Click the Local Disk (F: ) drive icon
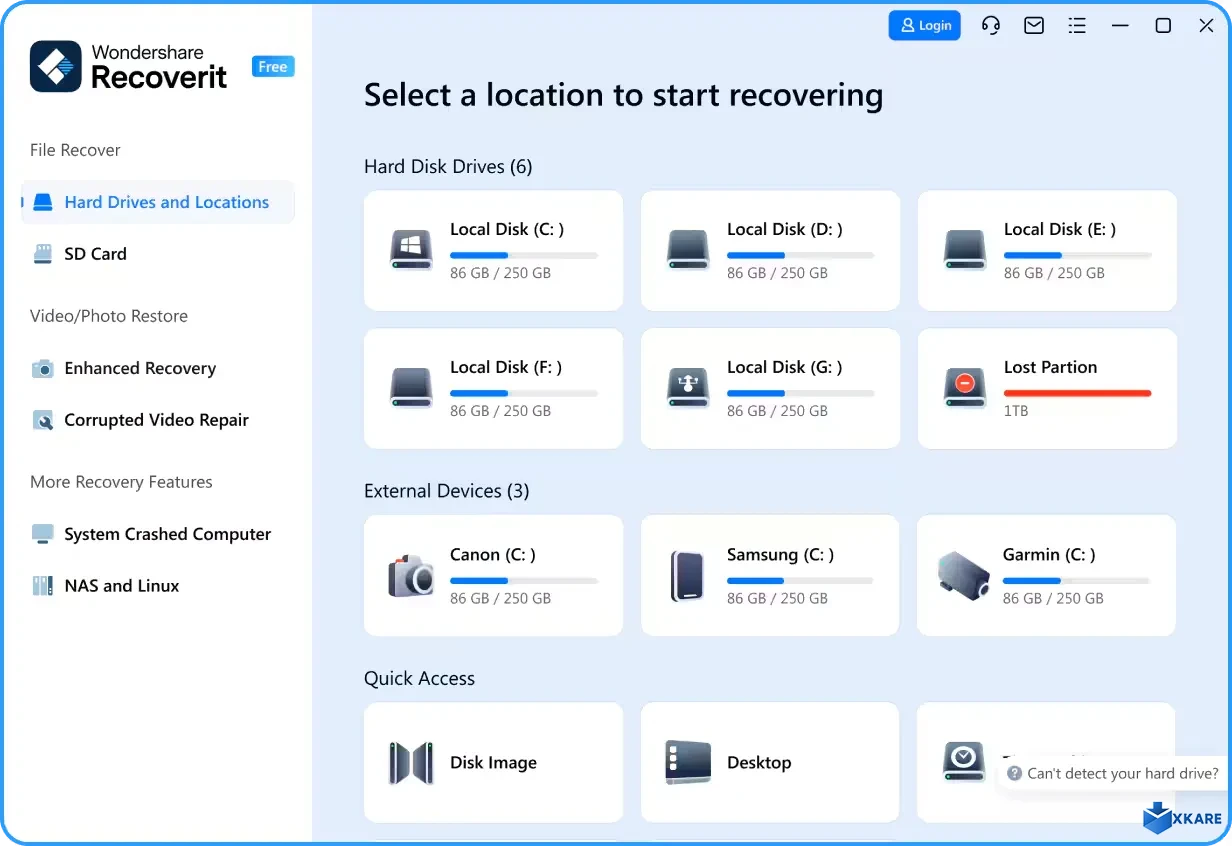Image resolution: width=1232 pixels, height=846 pixels. tap(411, 388)
